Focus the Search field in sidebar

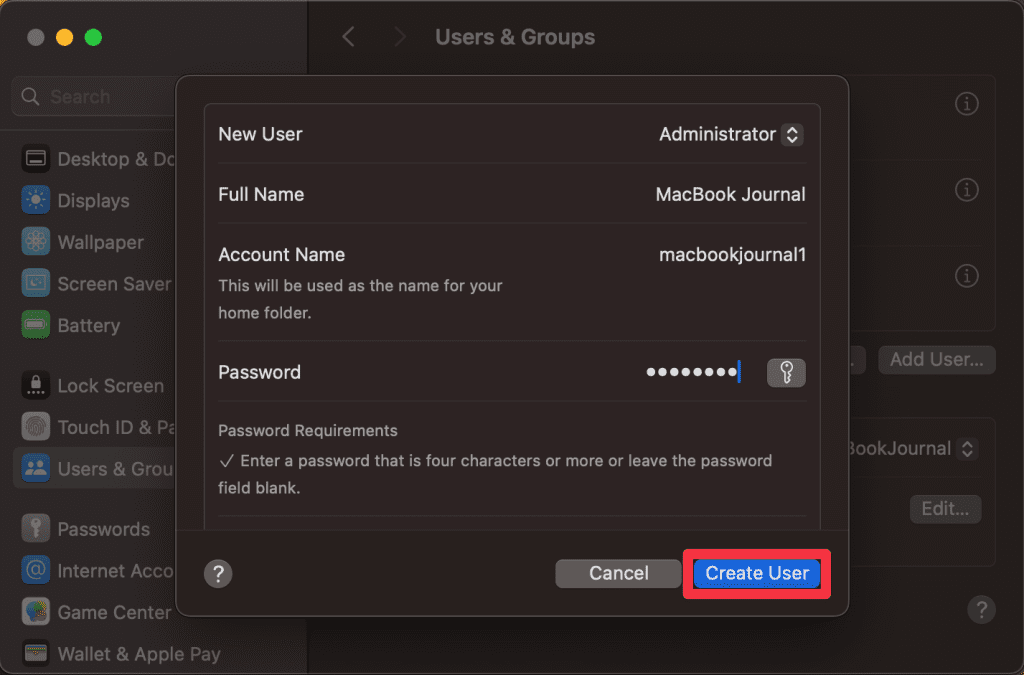95,97
